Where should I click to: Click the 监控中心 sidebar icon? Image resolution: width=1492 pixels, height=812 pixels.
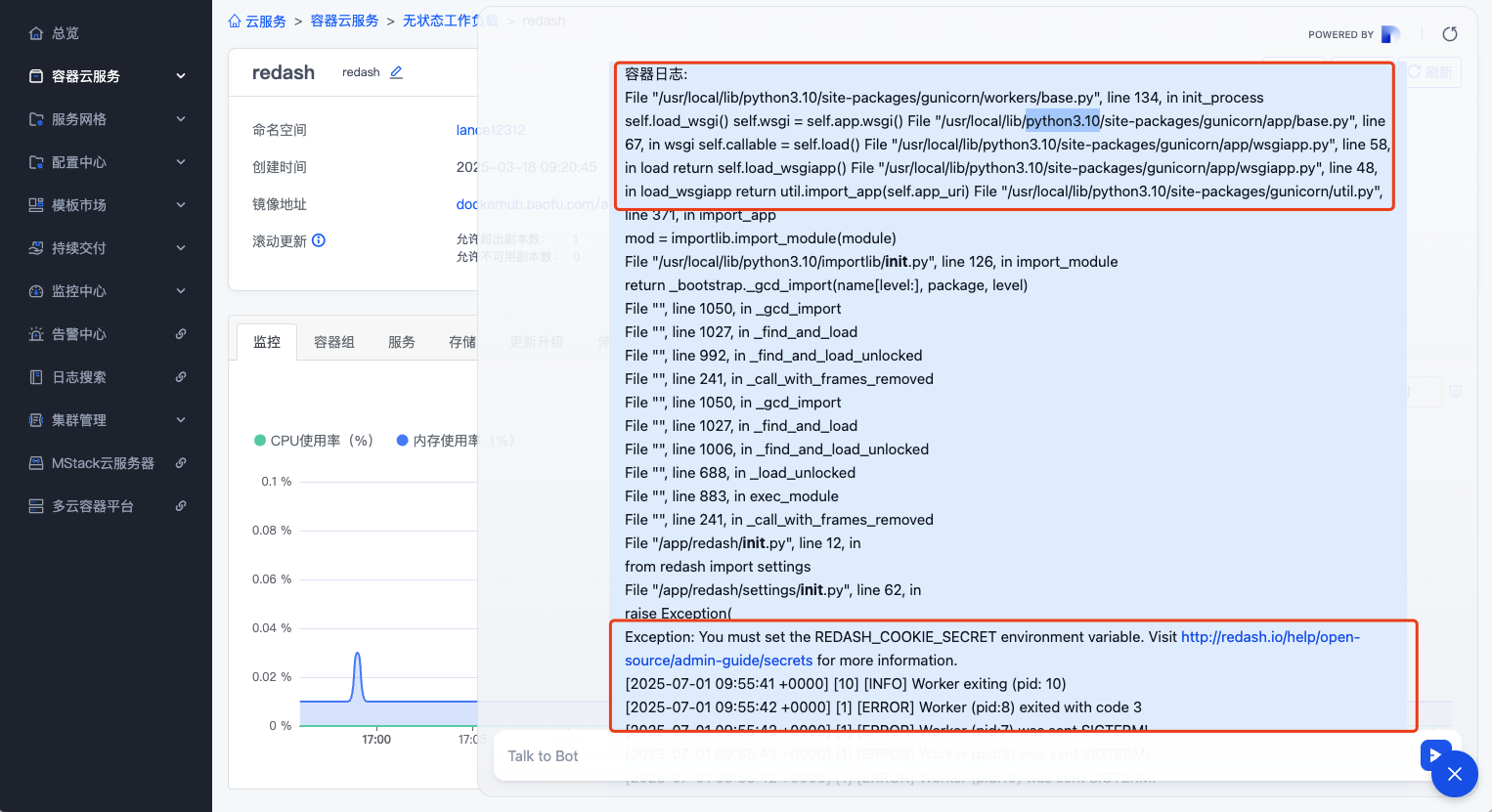(36, 291)
